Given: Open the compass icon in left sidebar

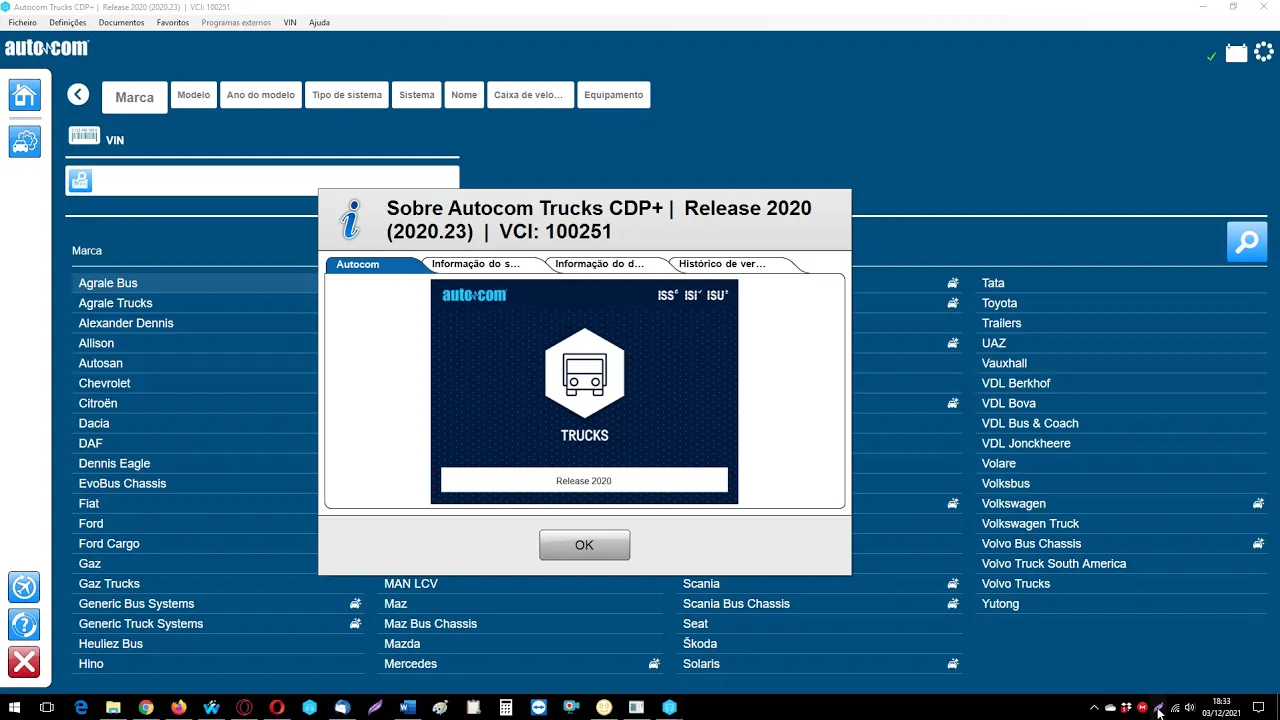Looking at the screenshot, I should 25,587.
